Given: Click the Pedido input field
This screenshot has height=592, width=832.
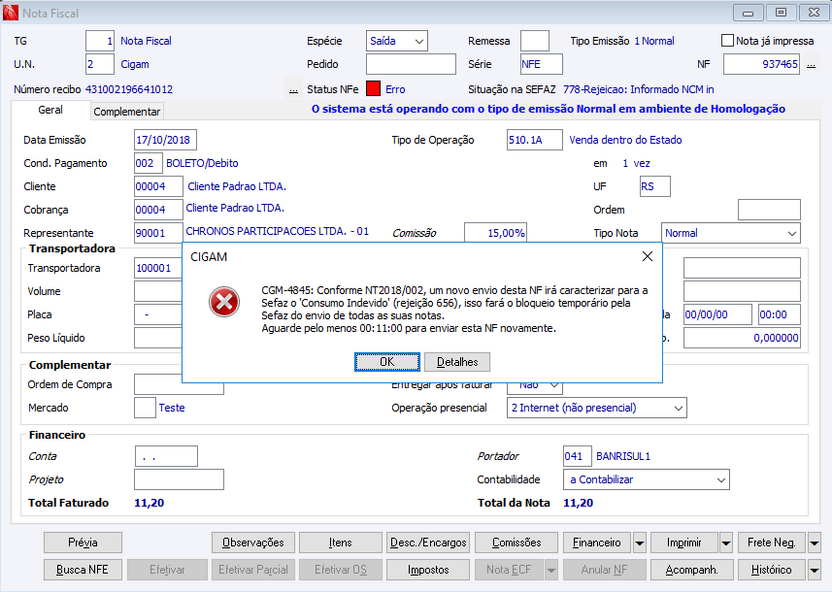Looking at the screenshot, I should pos(411,64).
